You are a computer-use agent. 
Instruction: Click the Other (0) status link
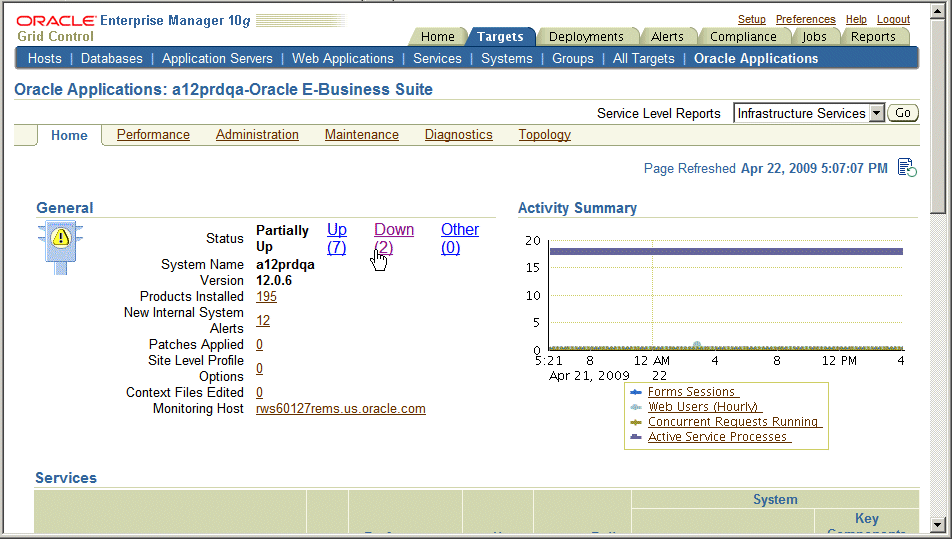460,239
